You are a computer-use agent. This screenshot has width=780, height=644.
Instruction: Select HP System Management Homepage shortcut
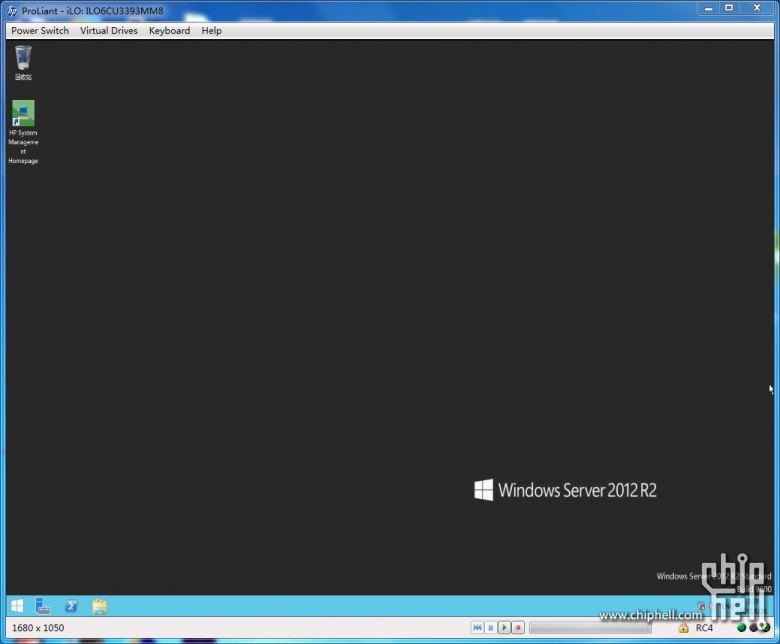pyautogui.click(x=23, y=132)
